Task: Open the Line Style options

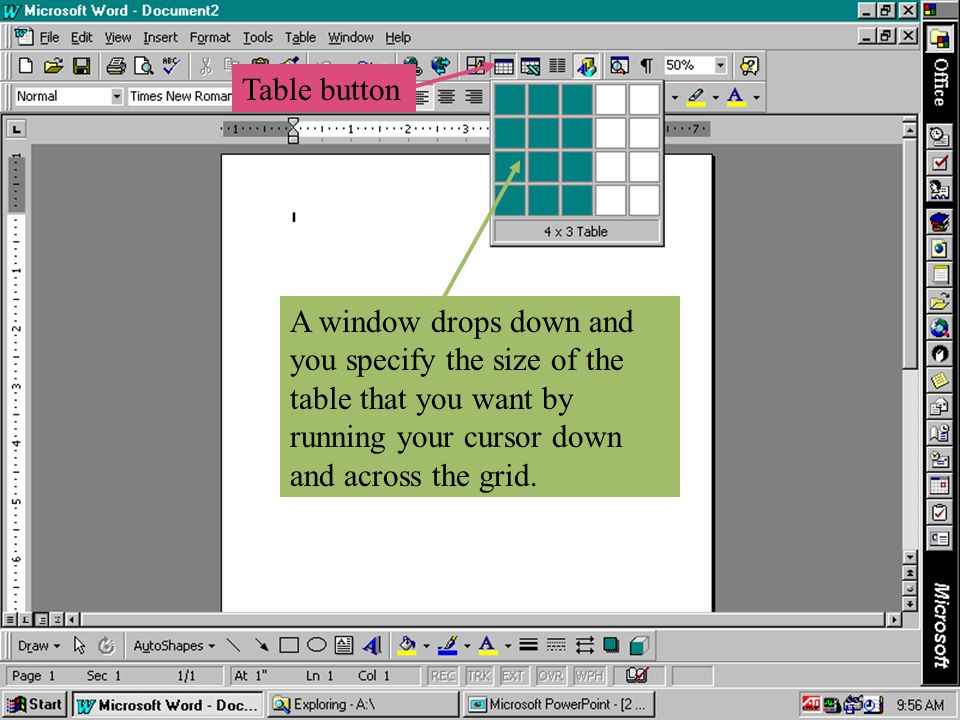Action: [x=528, y=645]
